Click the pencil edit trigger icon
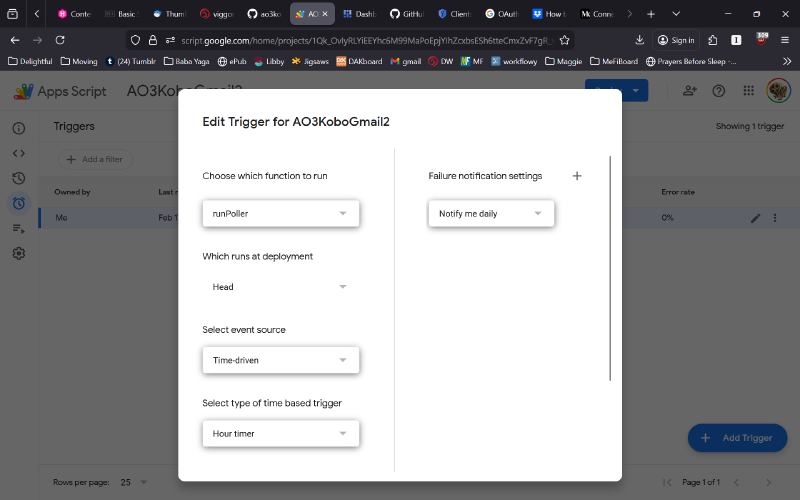 [756, 218]
